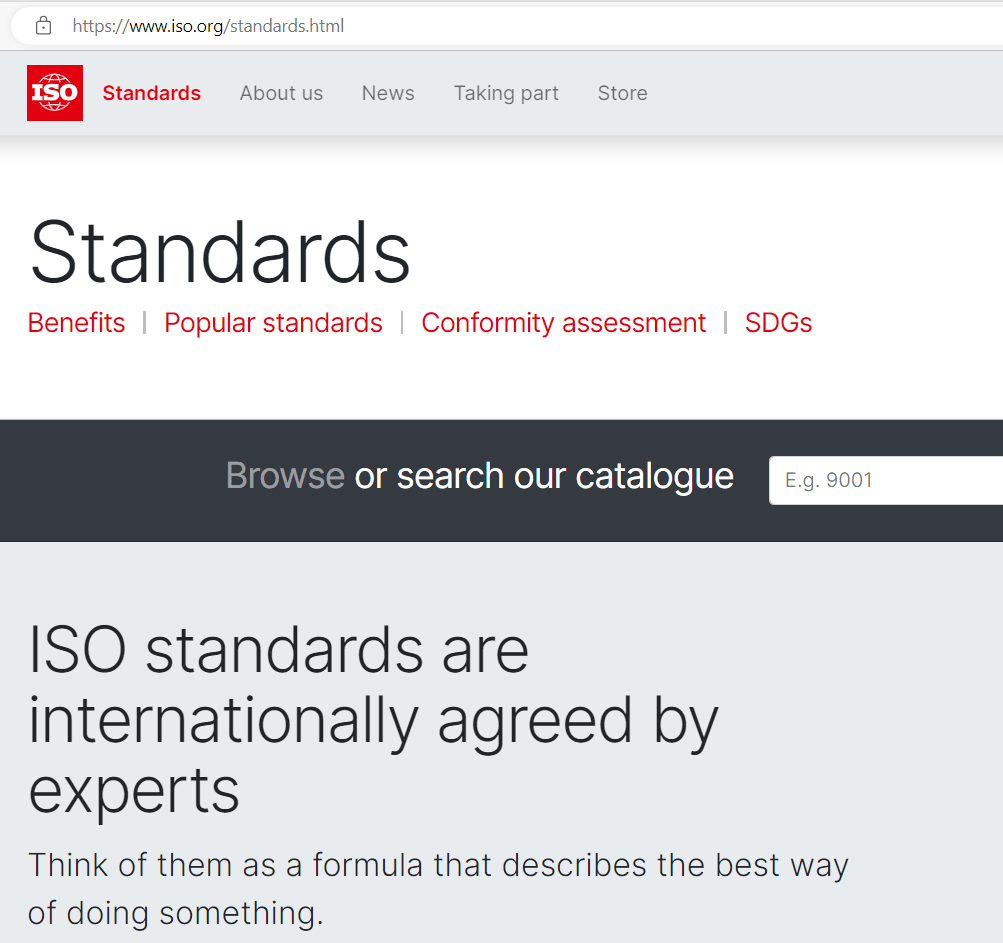Focus the catalogue search field showing E.g. 9001
This screenshot has width=1003, height=943.
(885, 480)
